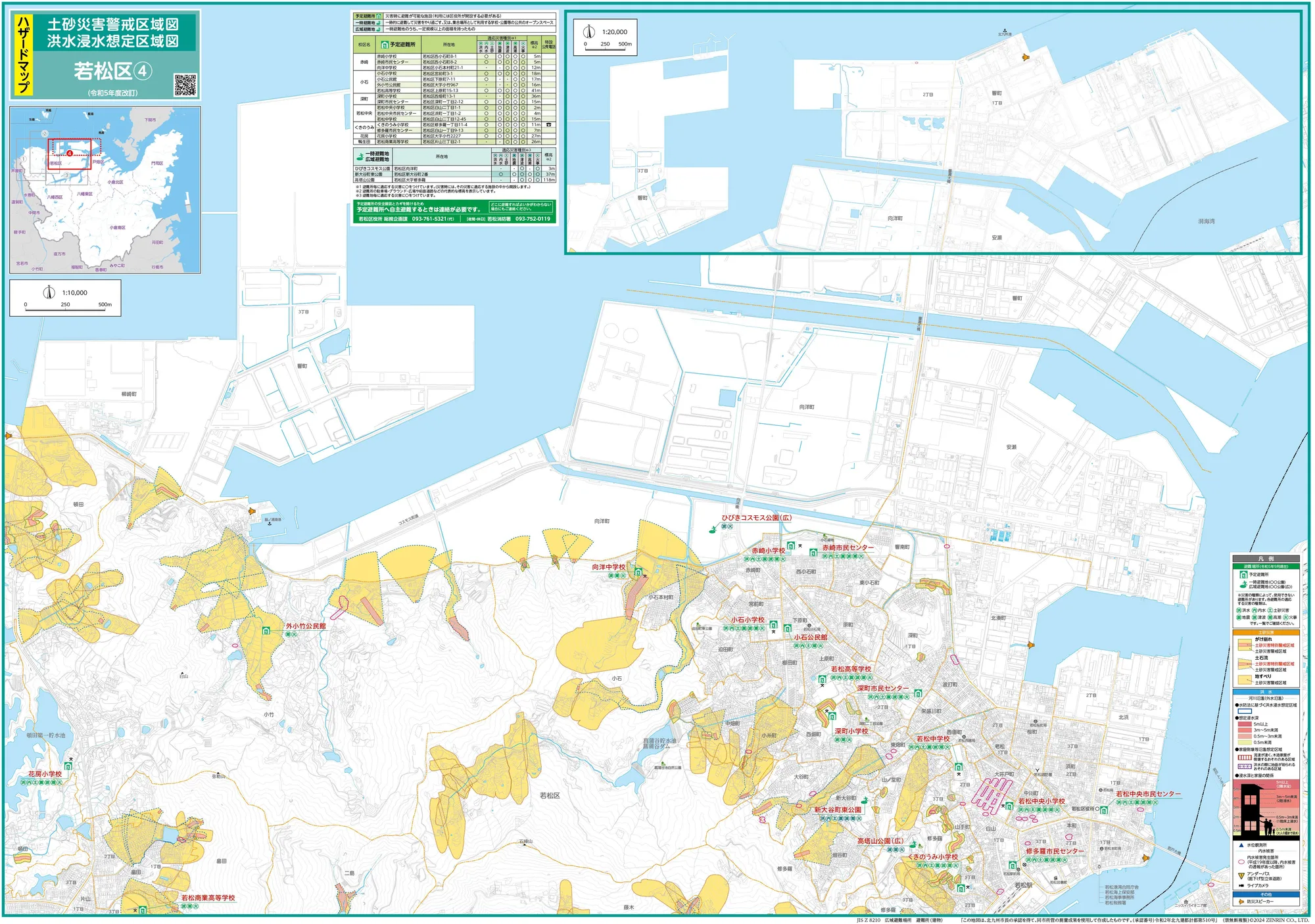The height and width of the screenshot is (924, 1315).
Task: Click the address 若松区西小石町8-1 in the table
Action: point(440,57)
